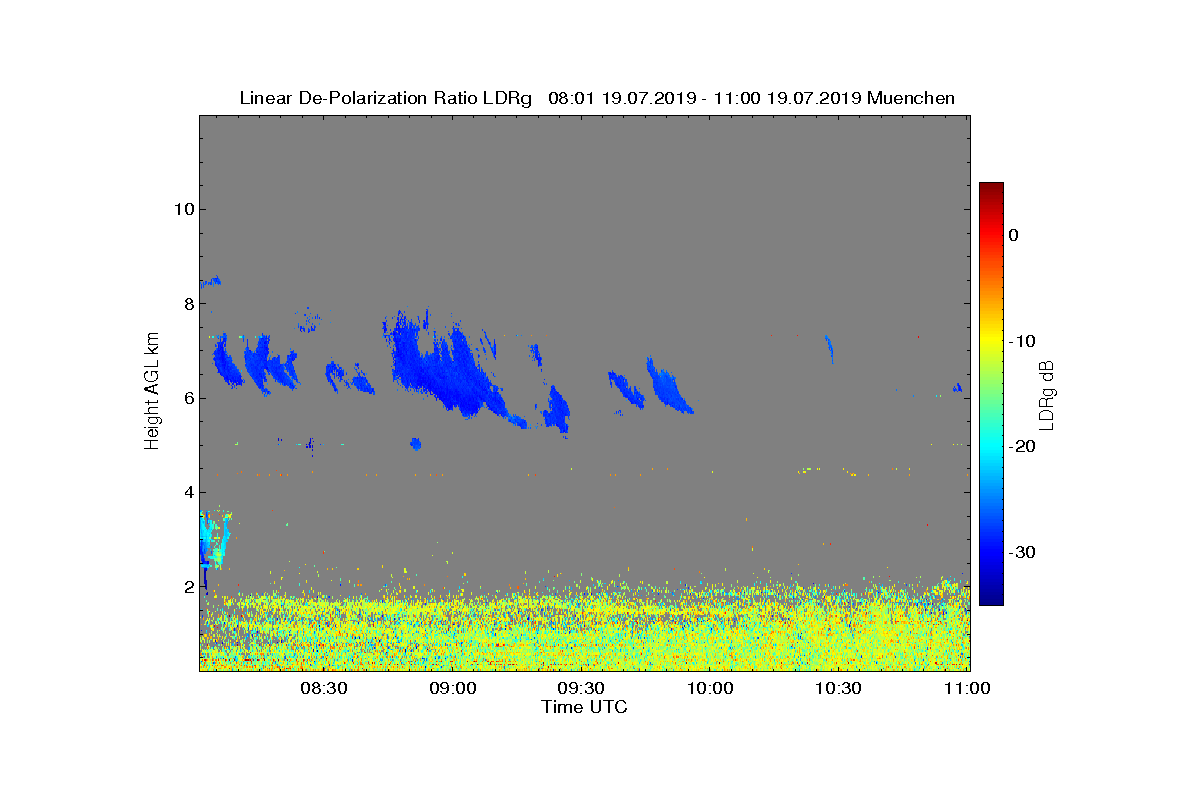Click the height tick label 2

[187, 586]
